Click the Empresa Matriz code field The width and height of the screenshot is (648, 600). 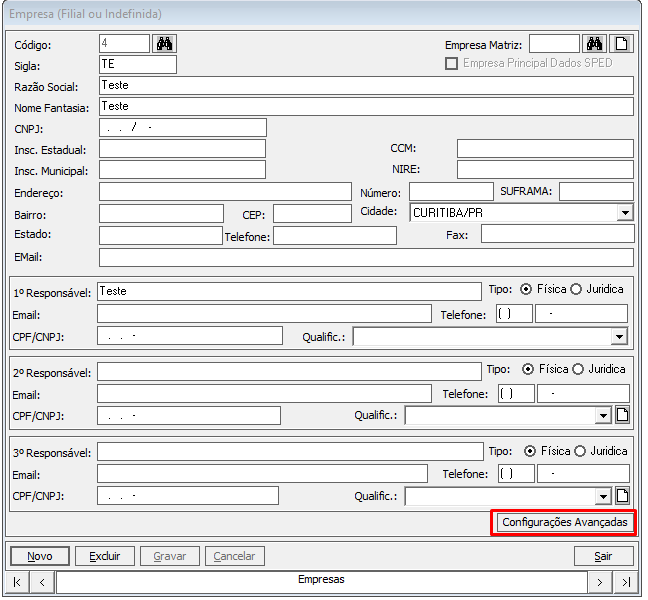tap(554, 44)
